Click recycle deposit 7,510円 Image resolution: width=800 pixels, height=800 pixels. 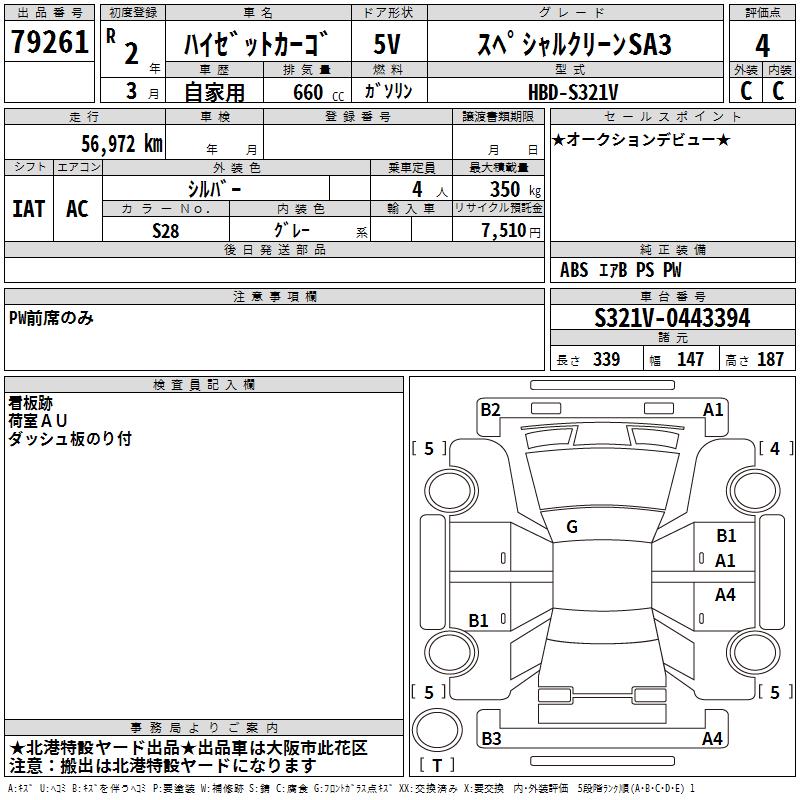pyautogui.click(x=511, y=231)
